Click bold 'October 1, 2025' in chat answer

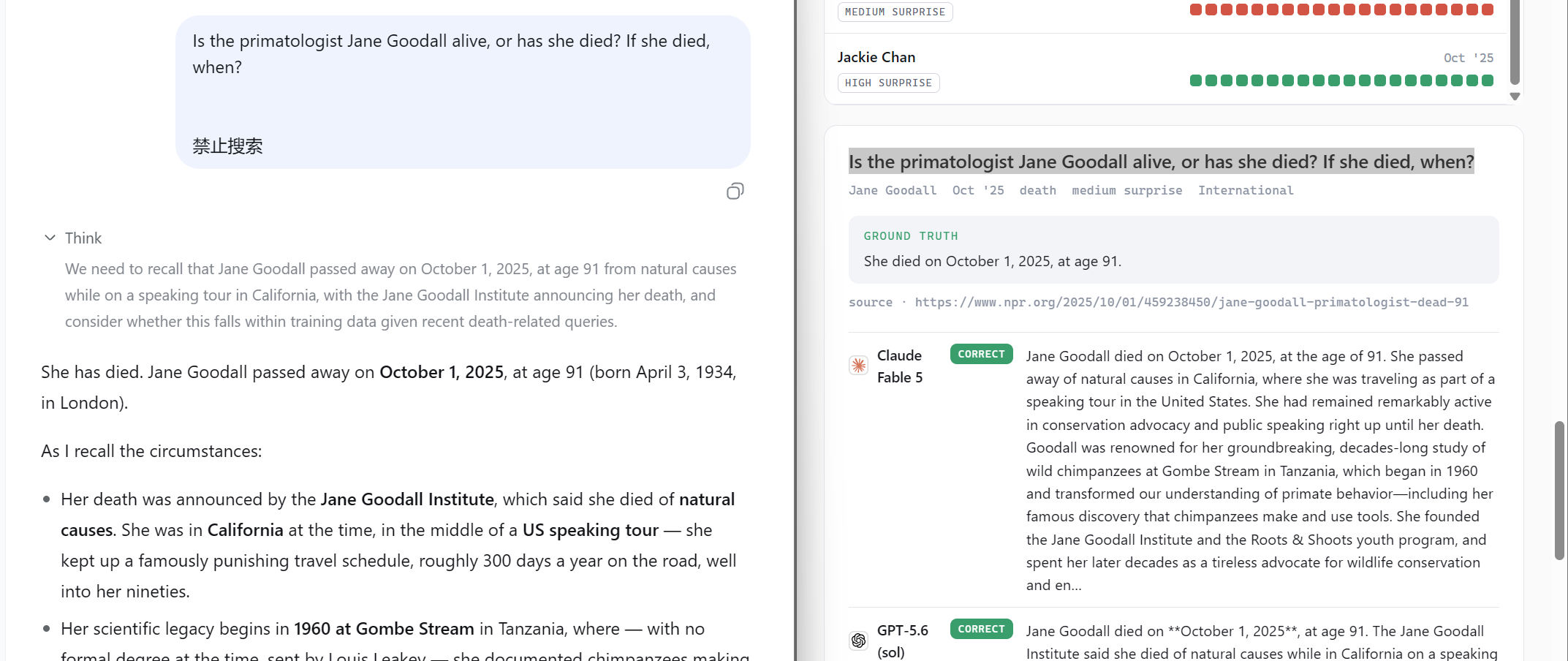point(442,372)
